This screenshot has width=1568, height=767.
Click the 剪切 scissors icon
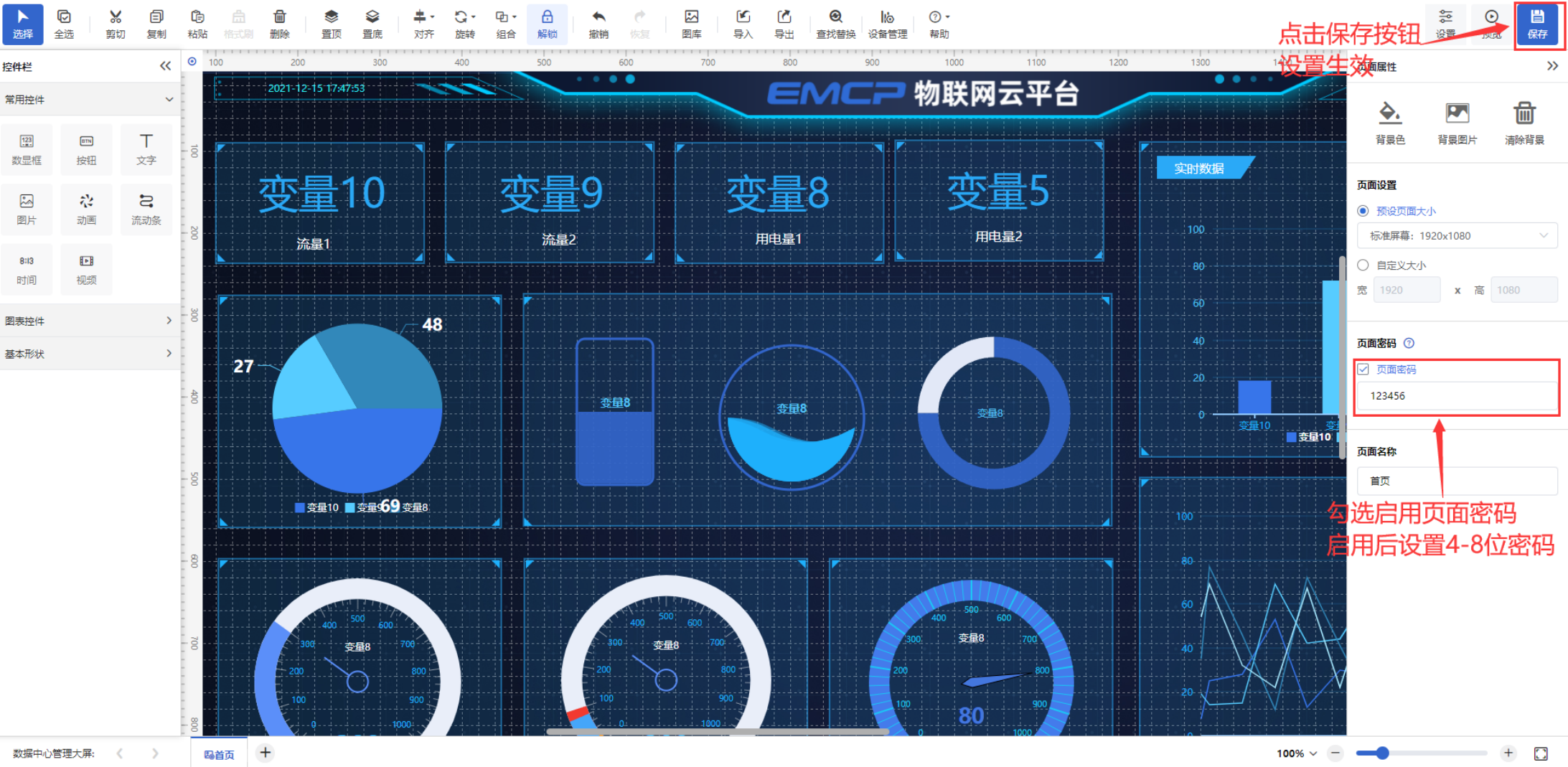[x=116, y=24]
